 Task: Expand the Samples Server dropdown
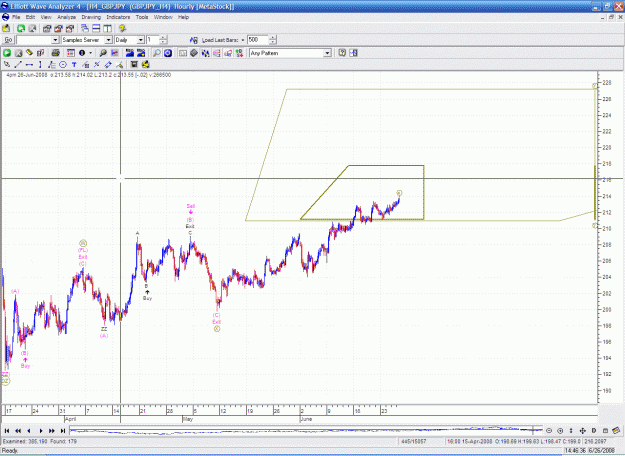(108, 40)
